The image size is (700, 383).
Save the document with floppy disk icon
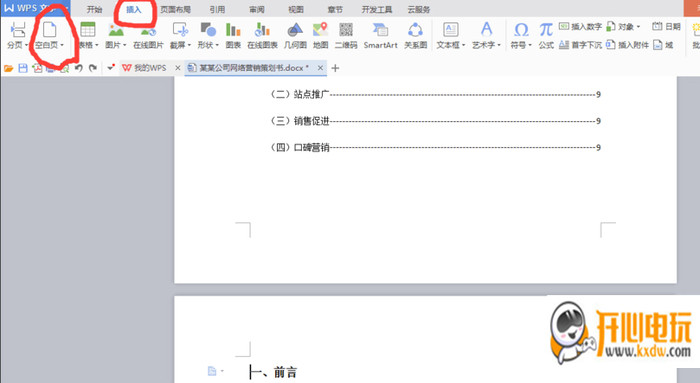coord(23,68)
